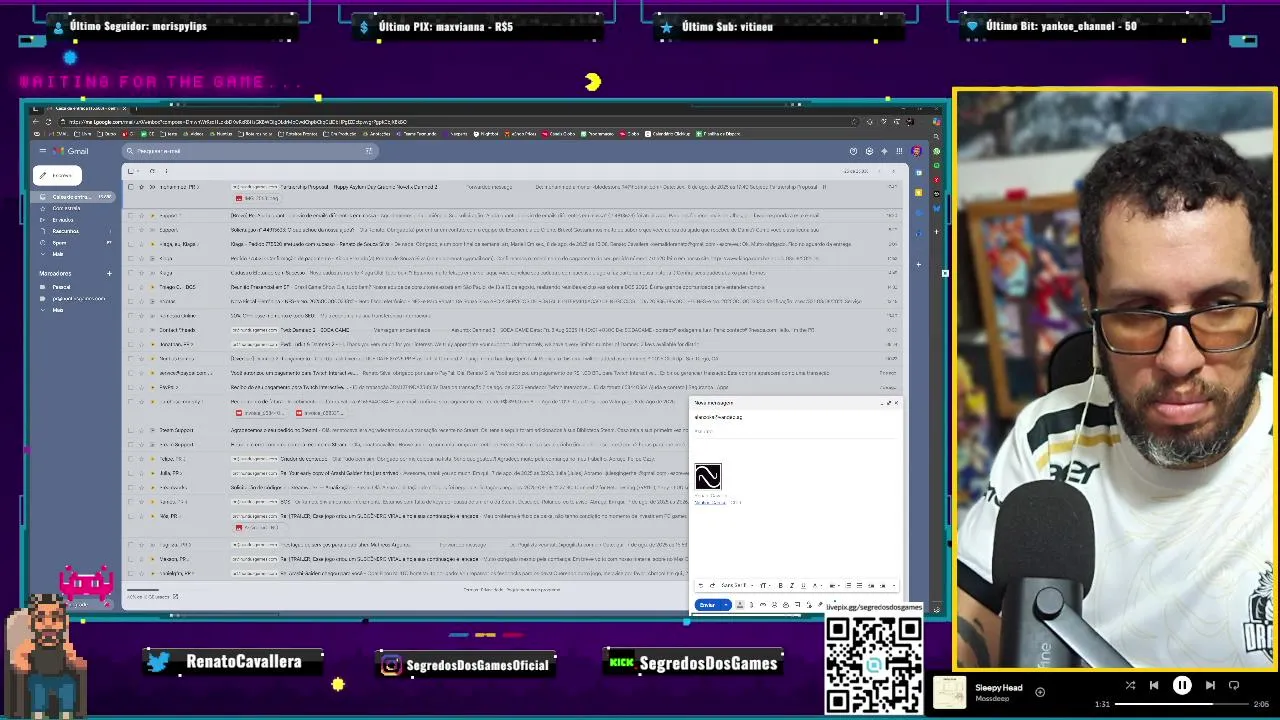Apply underline in the compose toolbar

pyautogui.click(x=803, y=586)
